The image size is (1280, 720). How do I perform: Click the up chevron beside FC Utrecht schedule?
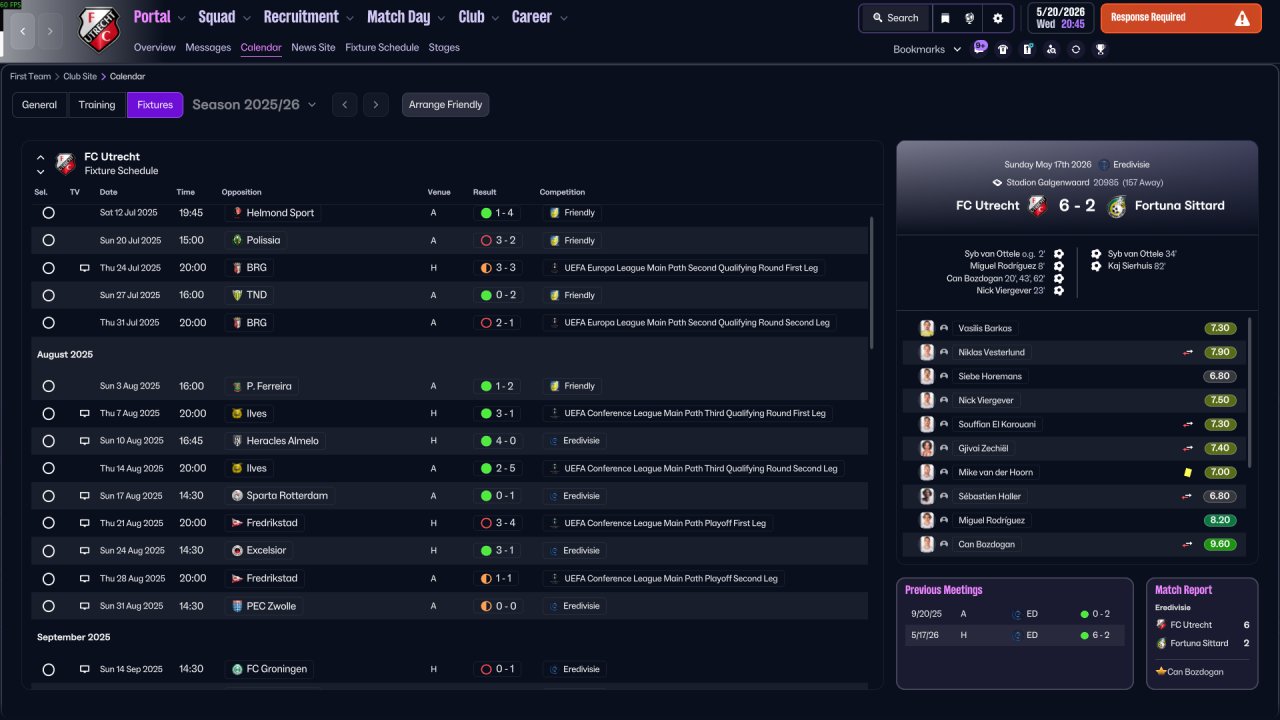tap(41, 157)
